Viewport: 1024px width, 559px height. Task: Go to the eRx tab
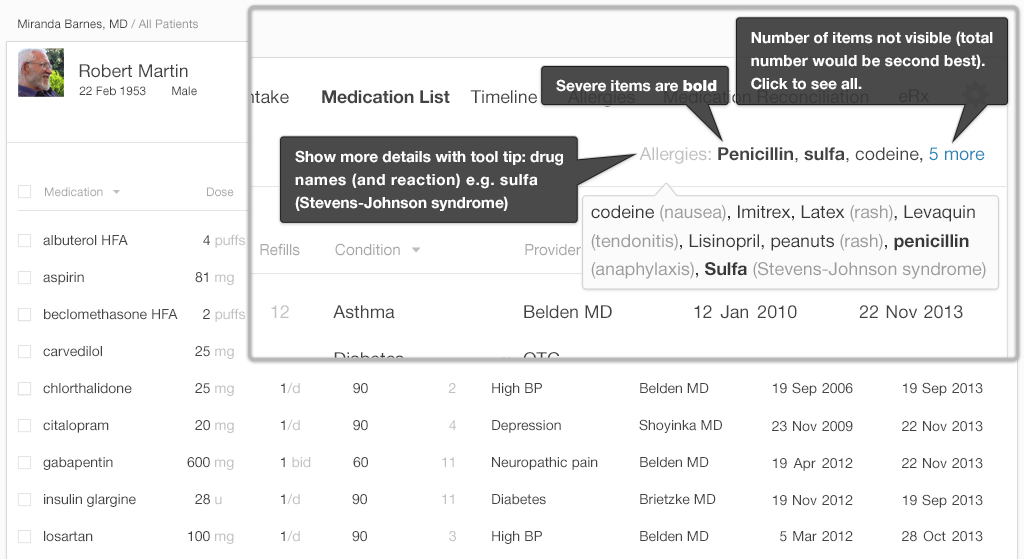(913, 97)
